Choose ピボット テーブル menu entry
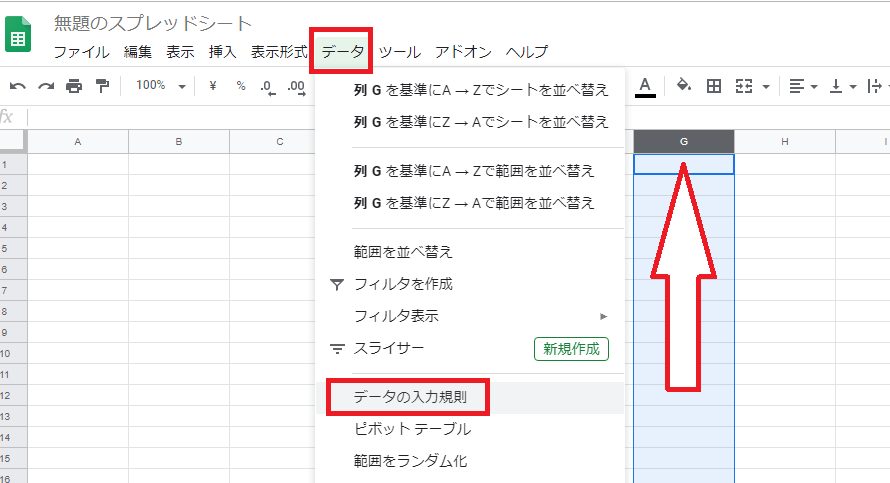The width and height of the screenshot is (890, 483). (470, 429)
